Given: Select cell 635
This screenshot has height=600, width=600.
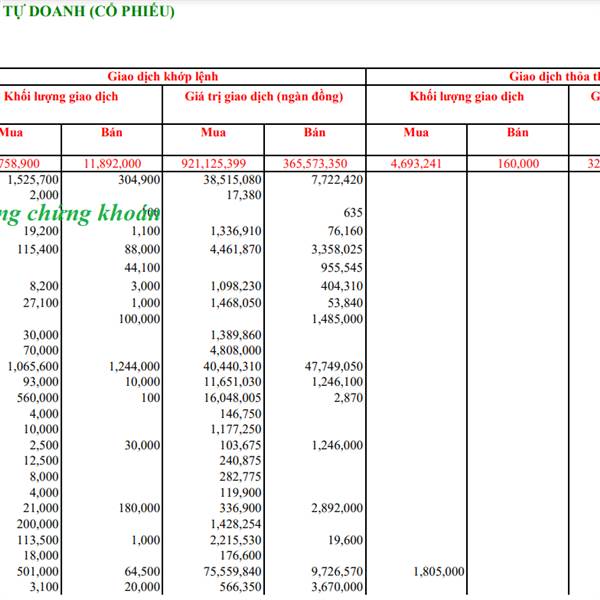Looking at the screenshot, I should [x=353, y=212].
